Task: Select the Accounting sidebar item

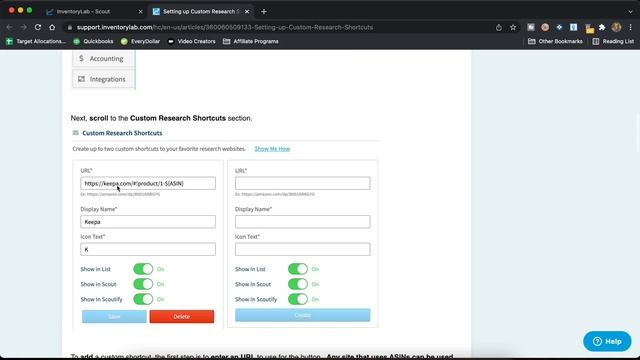Action: 104,58
